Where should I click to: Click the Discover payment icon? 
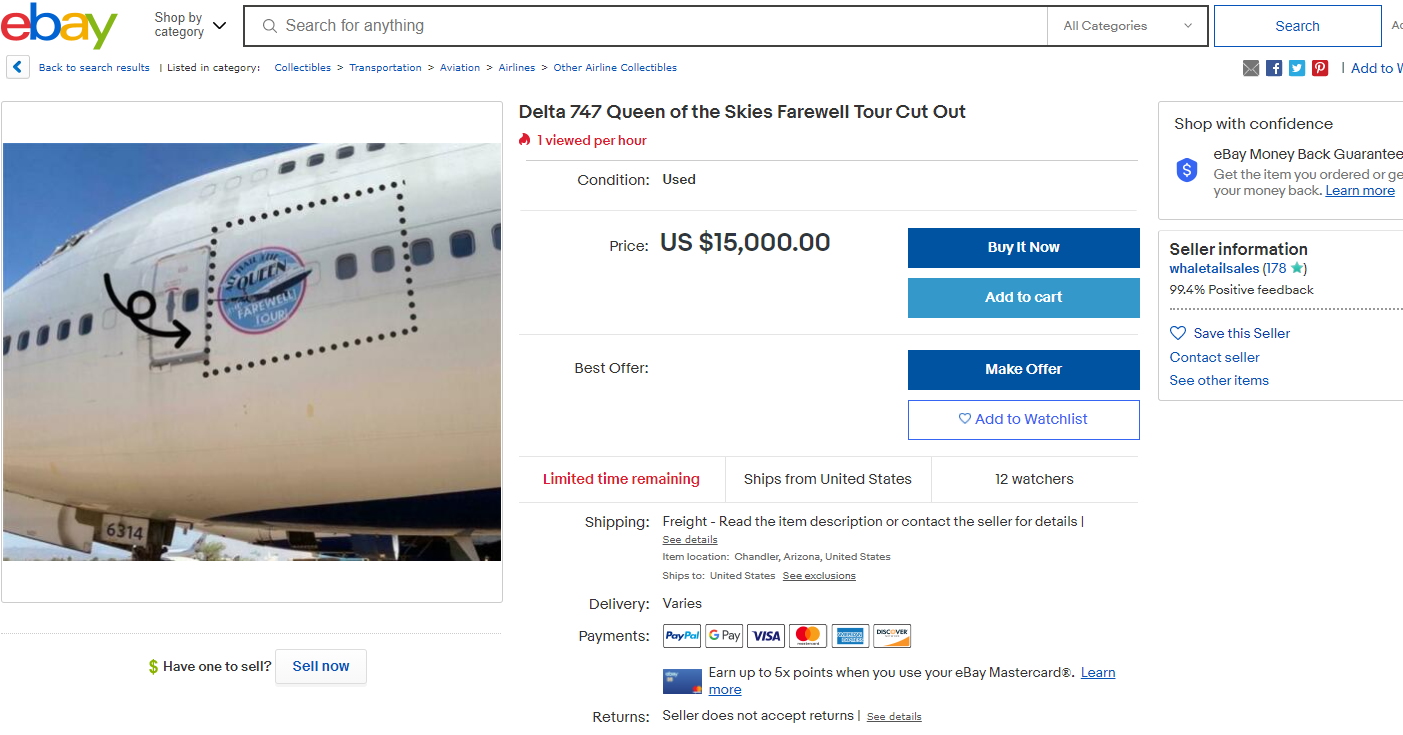pyautogui.click(x=891, y=635)
